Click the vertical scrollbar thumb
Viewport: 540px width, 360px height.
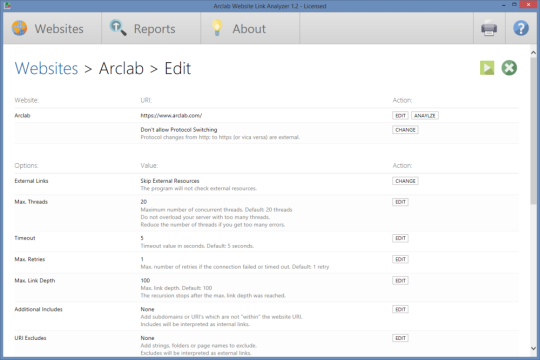pos(533,131)
